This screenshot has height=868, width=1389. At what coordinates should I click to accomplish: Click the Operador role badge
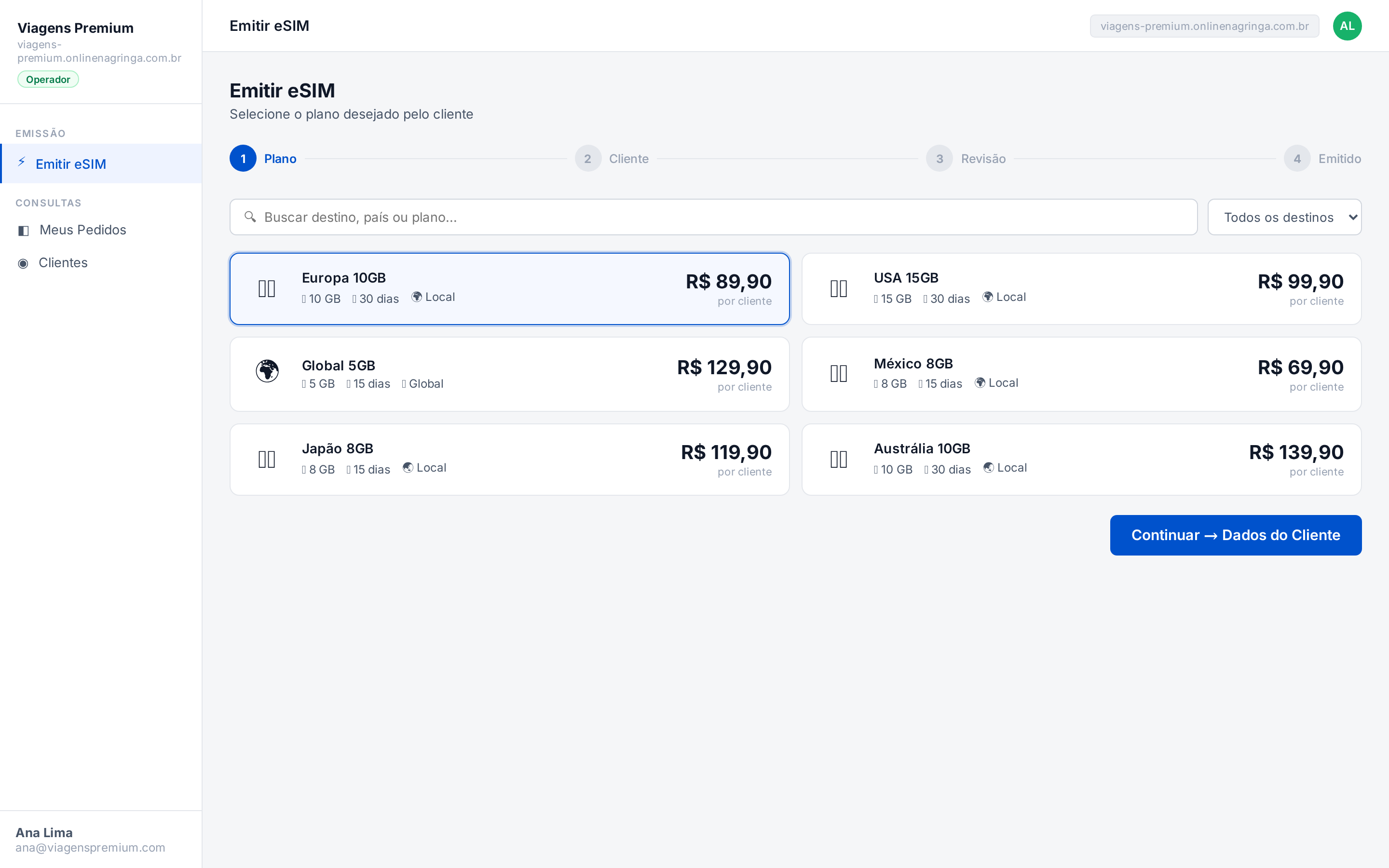(48, 79)
